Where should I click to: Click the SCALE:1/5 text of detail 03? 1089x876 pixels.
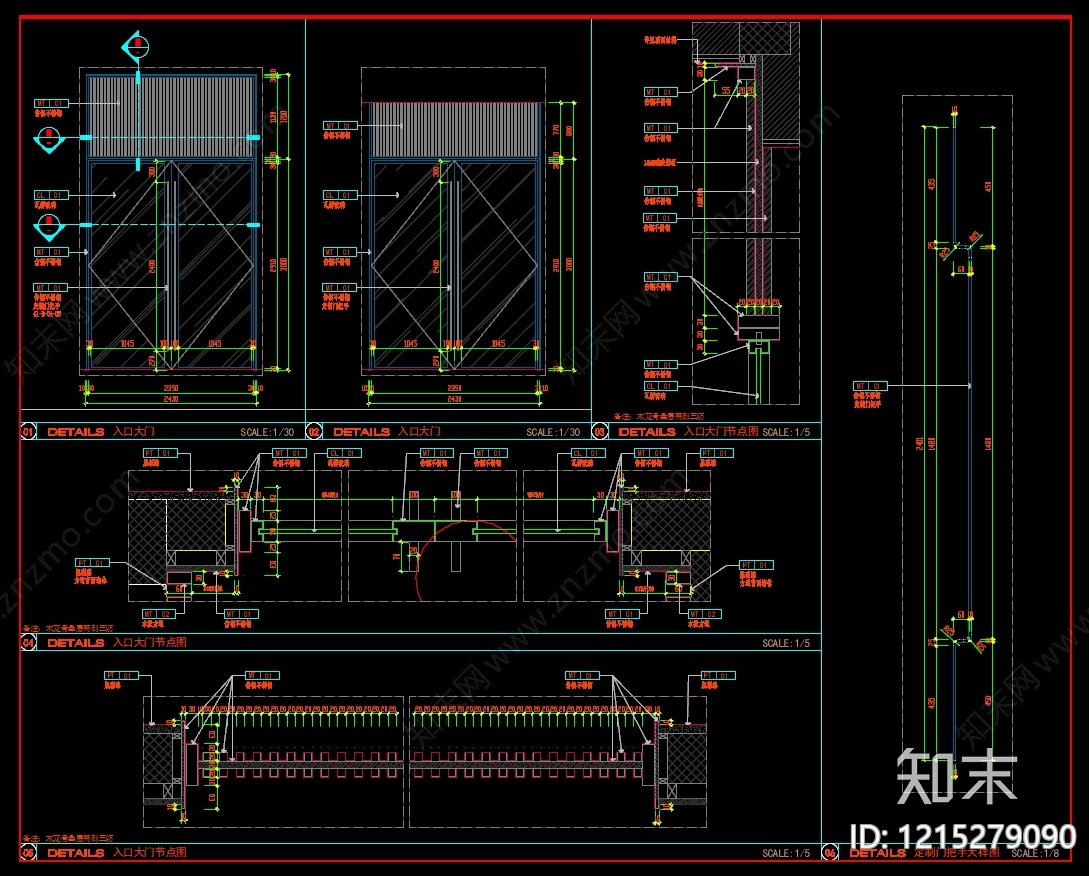point(786,432)
